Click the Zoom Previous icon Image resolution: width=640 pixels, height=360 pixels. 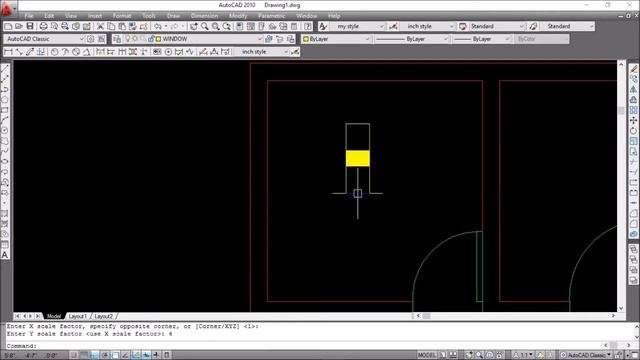point(227,27)
